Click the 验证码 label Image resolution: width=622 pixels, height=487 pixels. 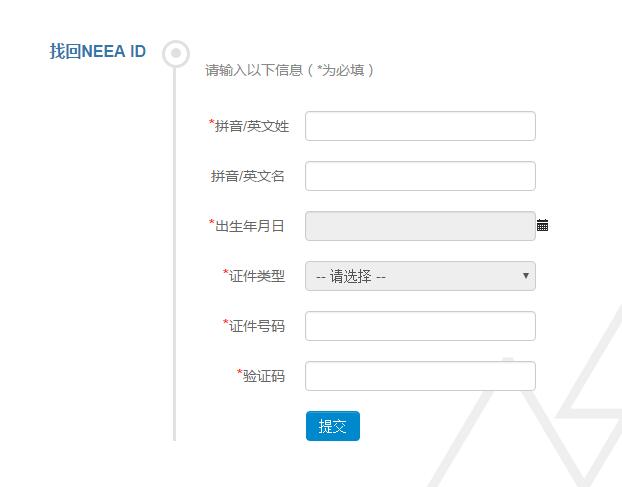[263, 376]
